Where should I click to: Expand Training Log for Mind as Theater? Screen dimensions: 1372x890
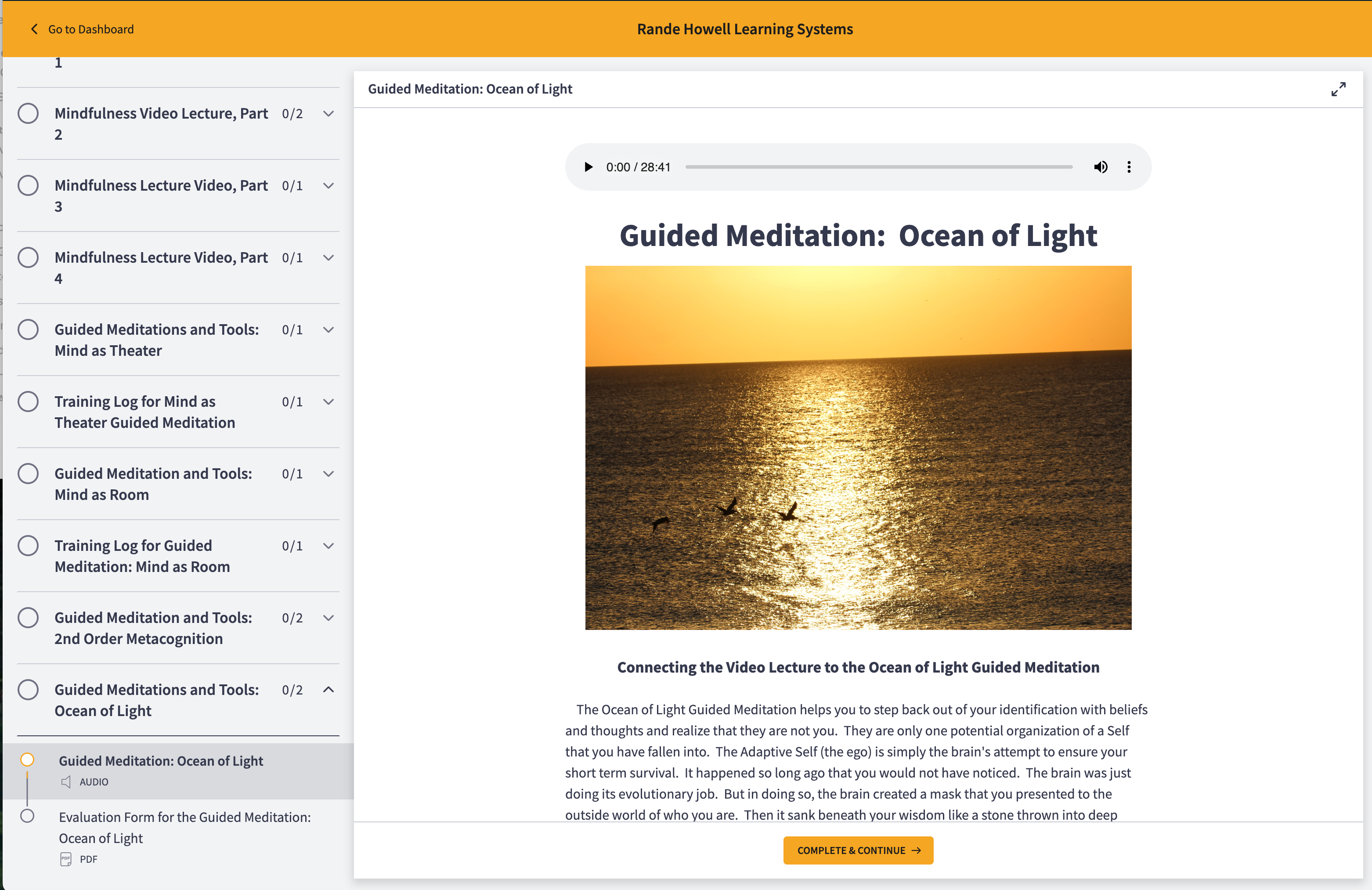coord(329,402)
